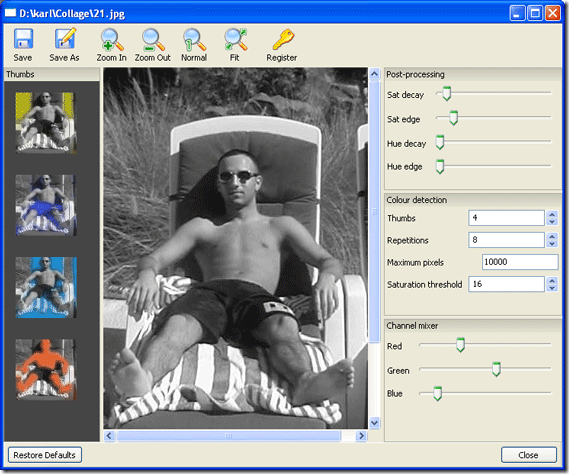Click the Close button at bottom
The image size is (569, 474).
coord(528,455)
